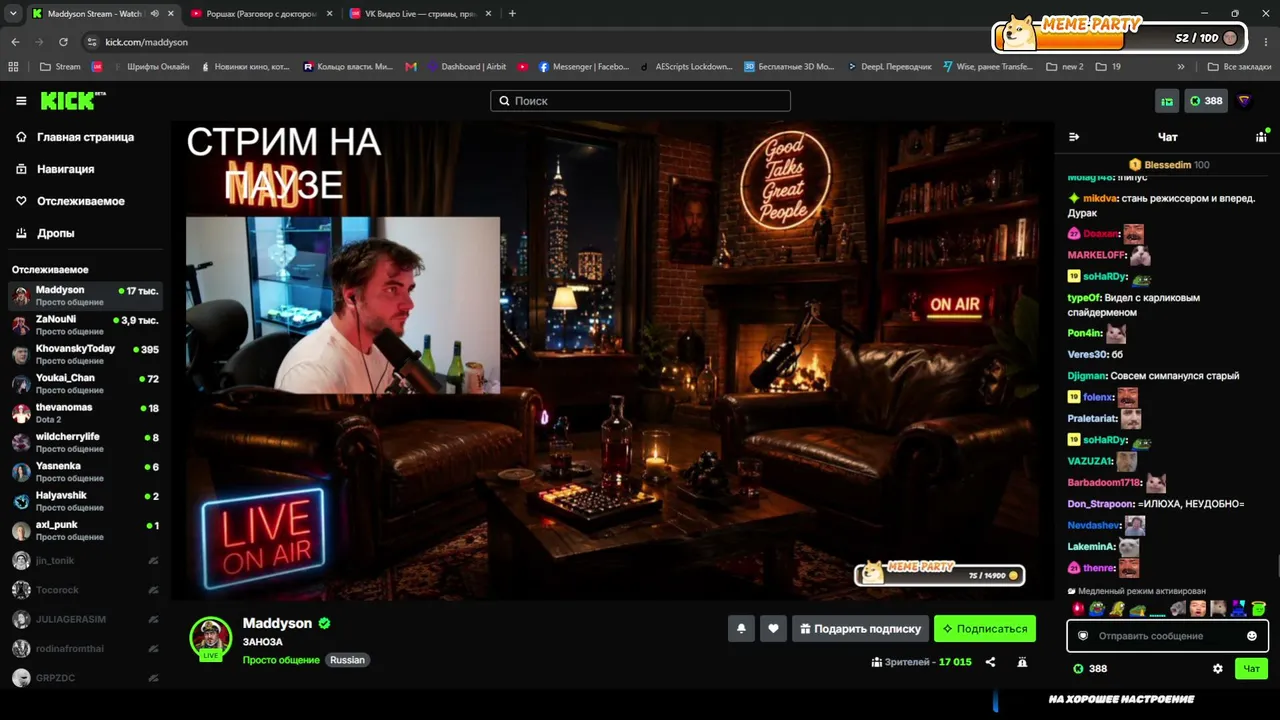This screenshot has height=720, width=1280.
Task: Open wildcherrylife channel in followed list
Action: [x=85, y=442]
